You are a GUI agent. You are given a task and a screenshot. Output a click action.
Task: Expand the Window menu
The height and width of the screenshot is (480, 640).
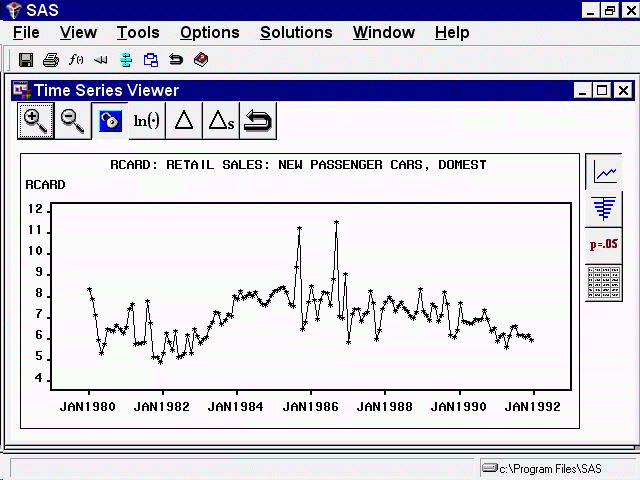(x=383, y=32)
